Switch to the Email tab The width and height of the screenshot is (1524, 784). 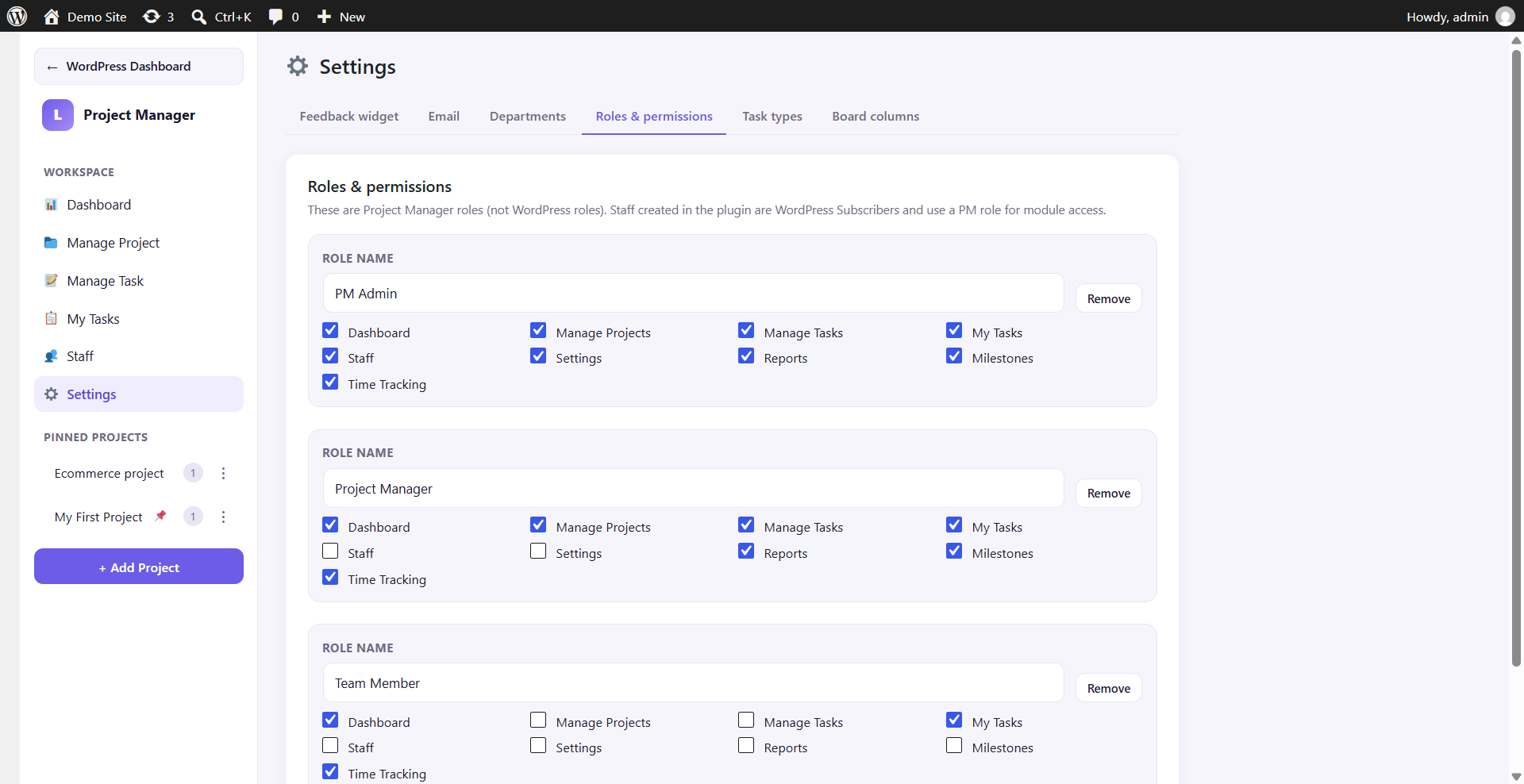(x=444, y=116)
